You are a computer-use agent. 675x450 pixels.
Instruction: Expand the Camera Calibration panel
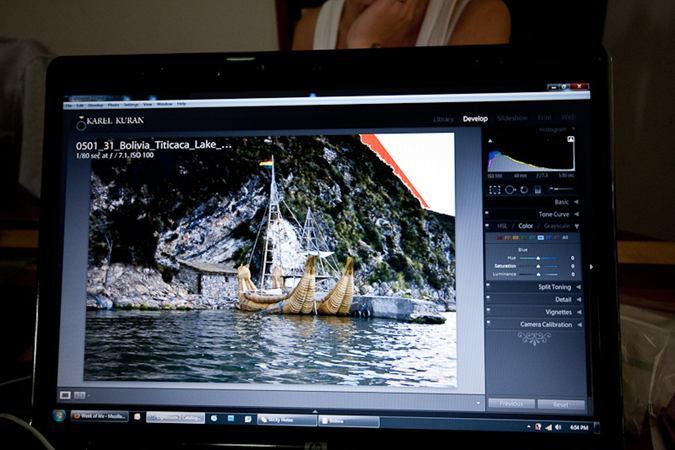[x=579, y=325]
